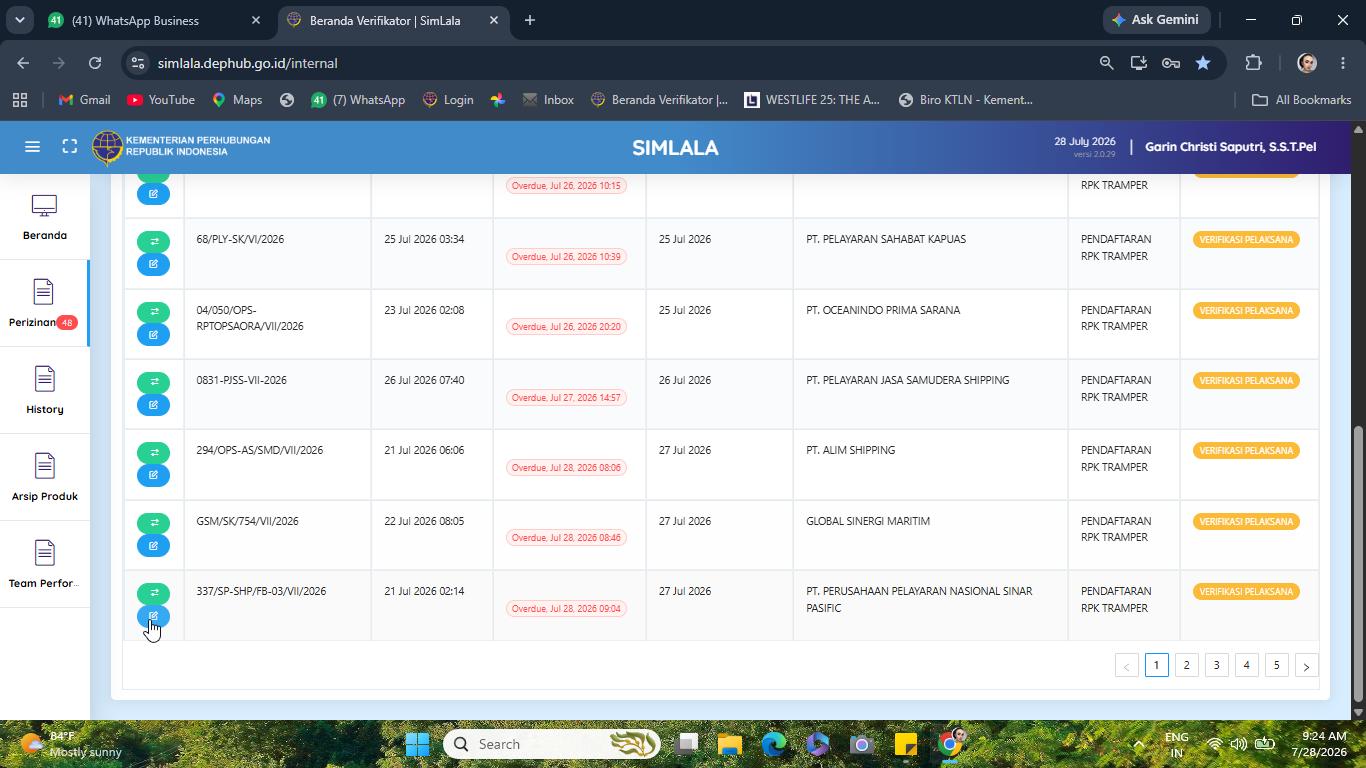Click Ask Gemini button

(x=1157, y=20)
